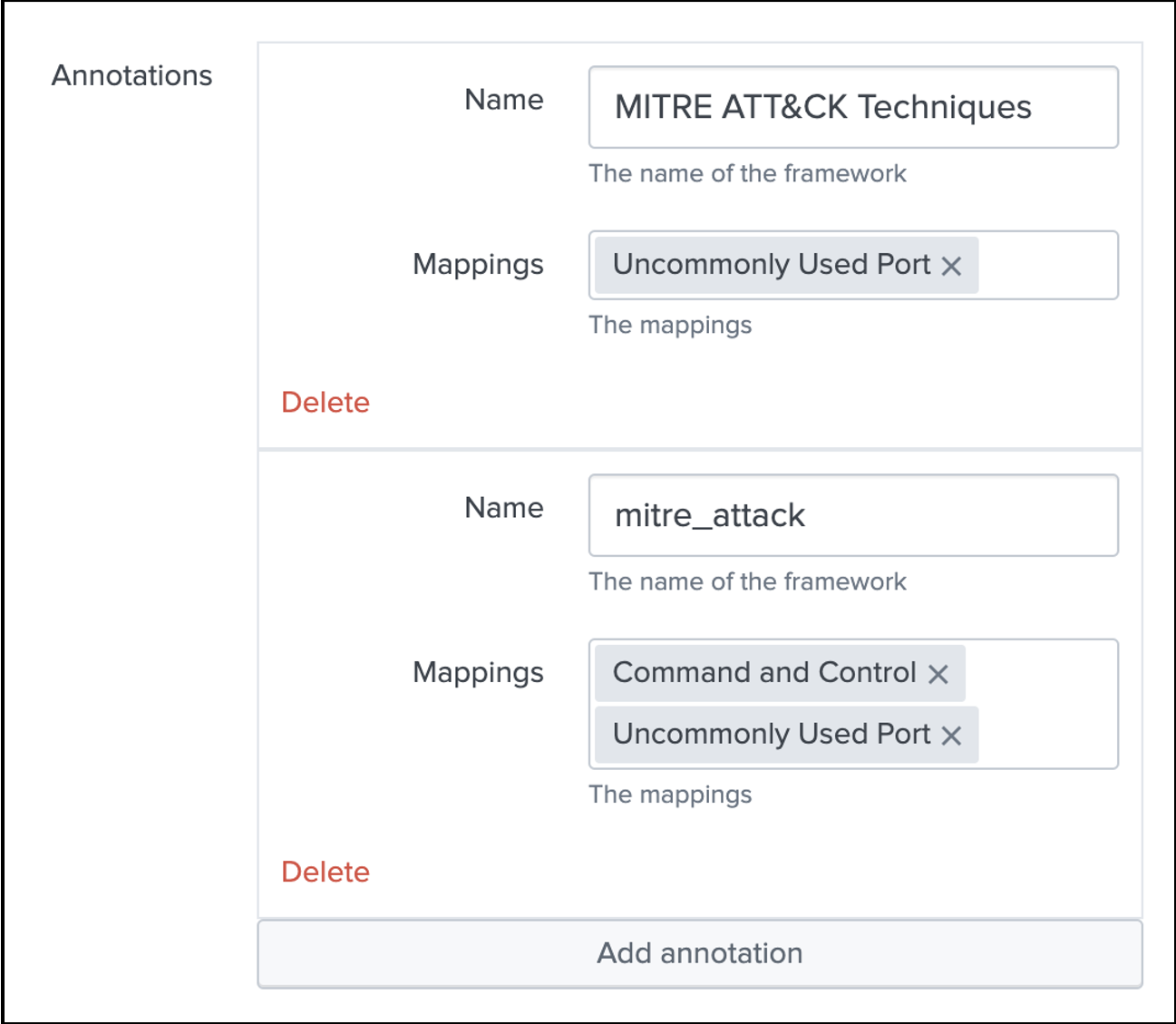Click the Name label beside MITRE ATT&CK Techniques

coord(504,99)
